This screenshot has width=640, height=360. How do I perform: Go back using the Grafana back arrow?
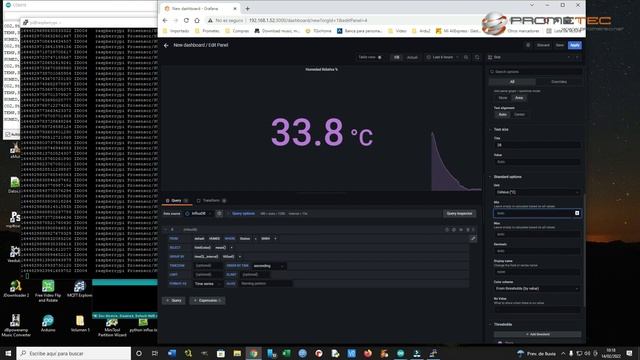[166, 45]
